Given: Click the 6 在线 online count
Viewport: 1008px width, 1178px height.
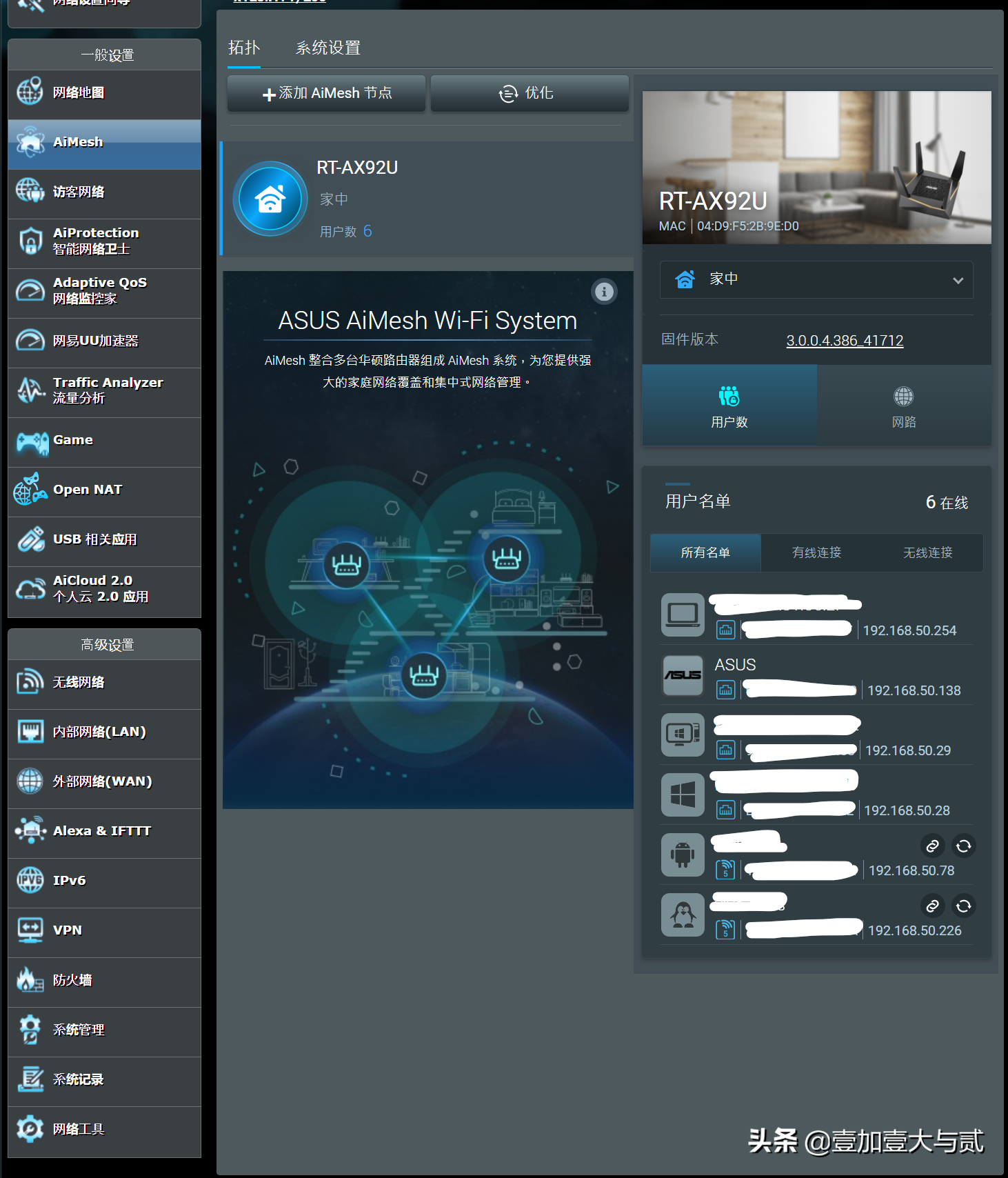Looking at the screenshot, I should click(947, 502).
